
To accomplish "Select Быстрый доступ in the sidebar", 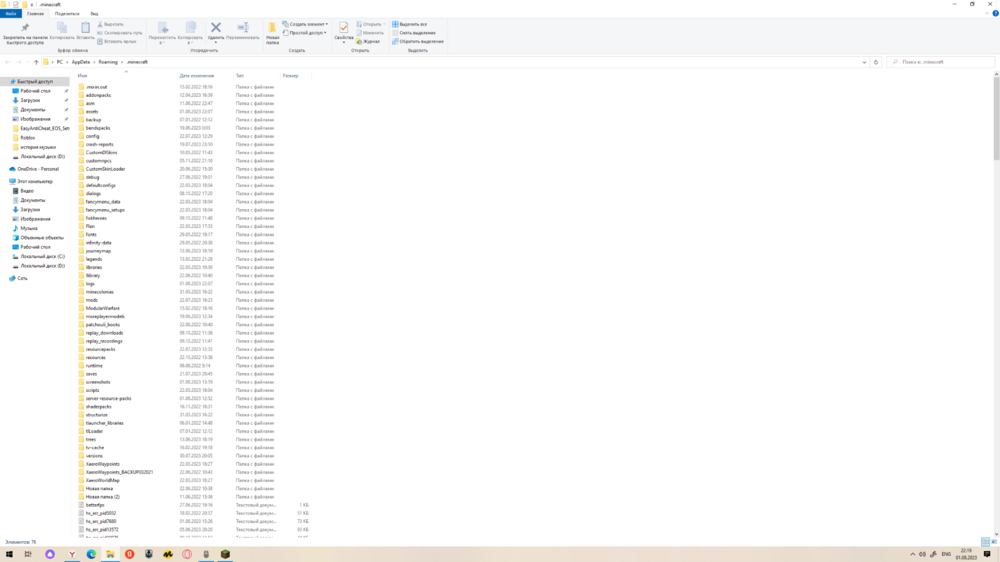I will 35,82.
